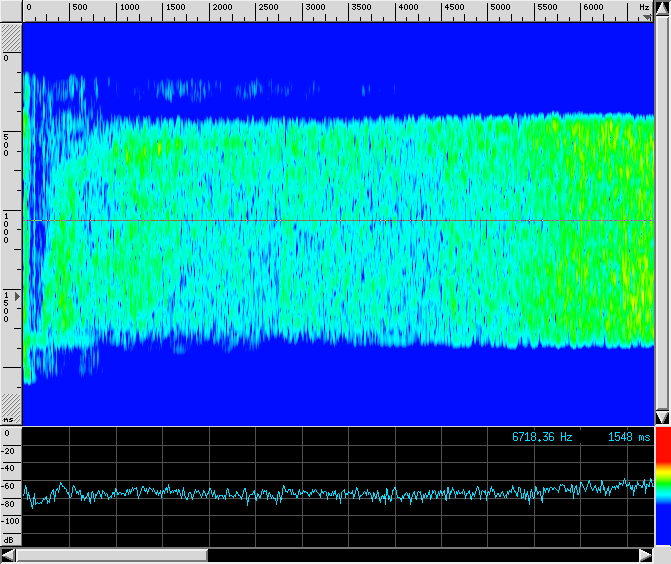Click the red top of the color scale bar
The width and height of the screenshot is (671, 564).
(x=662, y=448)
